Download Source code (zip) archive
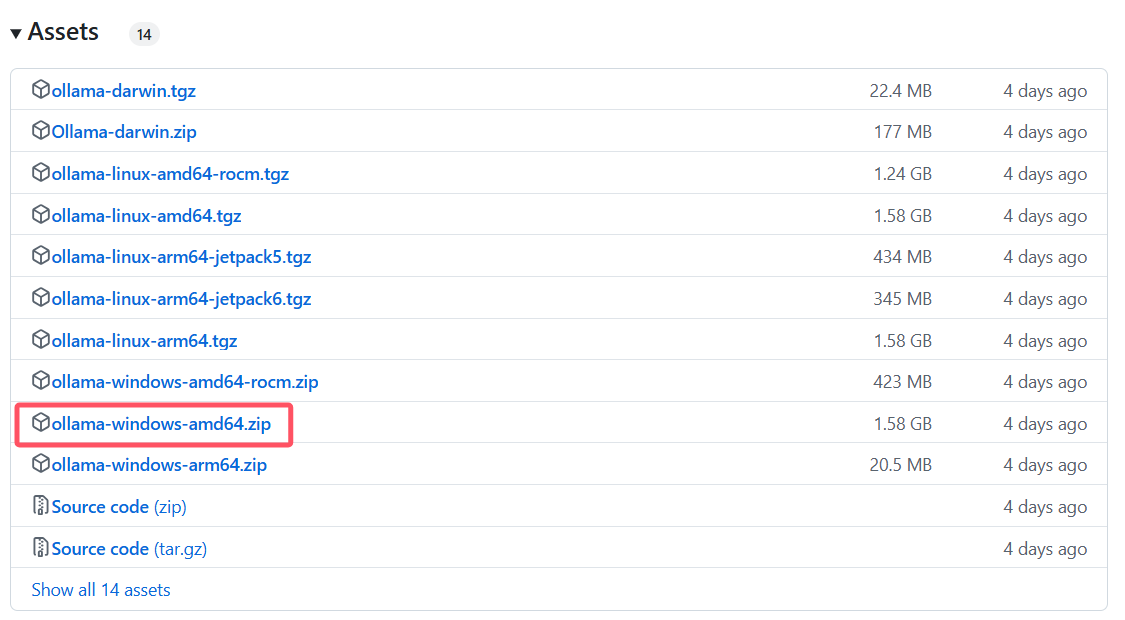 tap(119, 507)
